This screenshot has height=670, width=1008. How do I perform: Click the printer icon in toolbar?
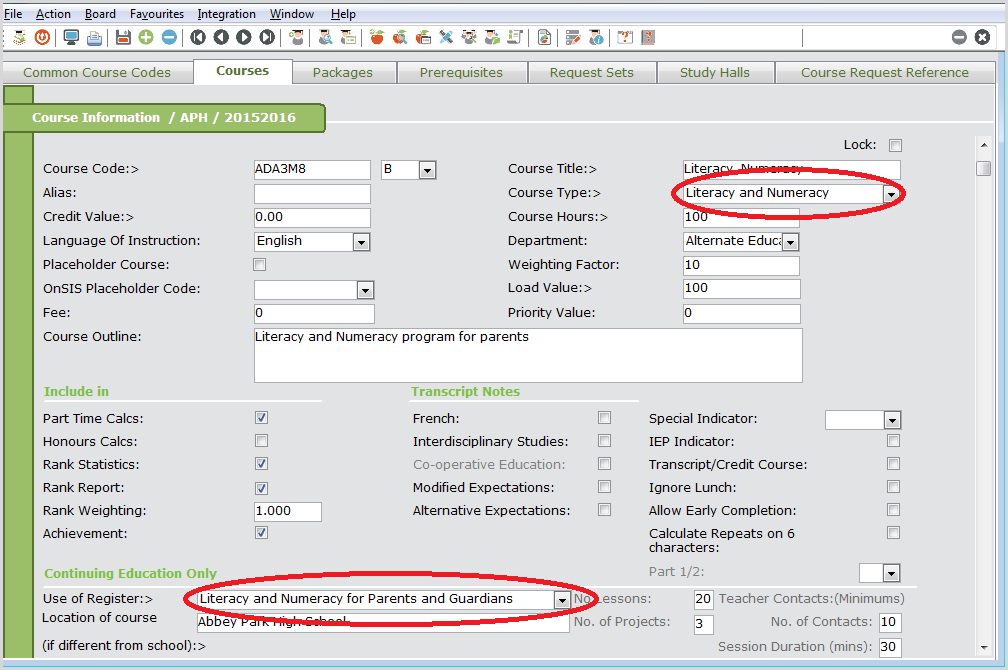[x=94, y=37]
